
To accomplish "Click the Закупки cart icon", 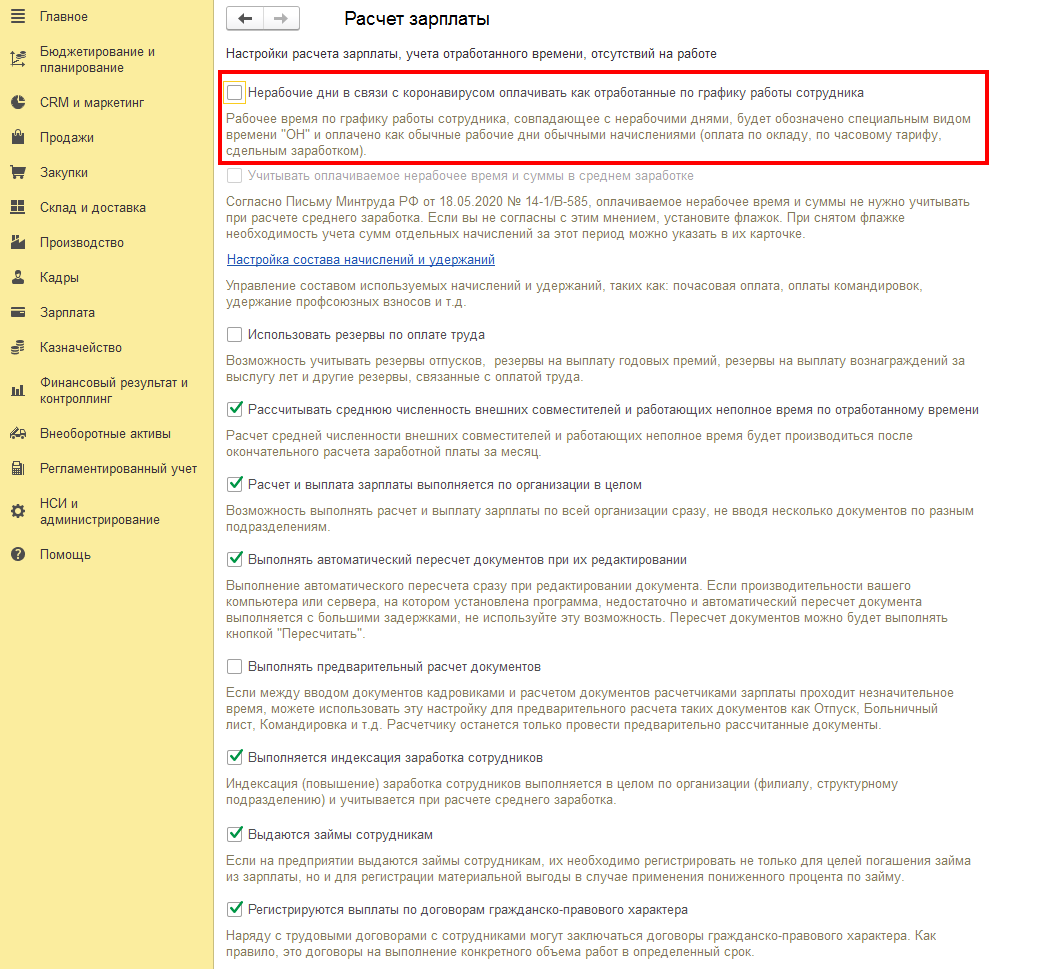I will tap(18, 172).
